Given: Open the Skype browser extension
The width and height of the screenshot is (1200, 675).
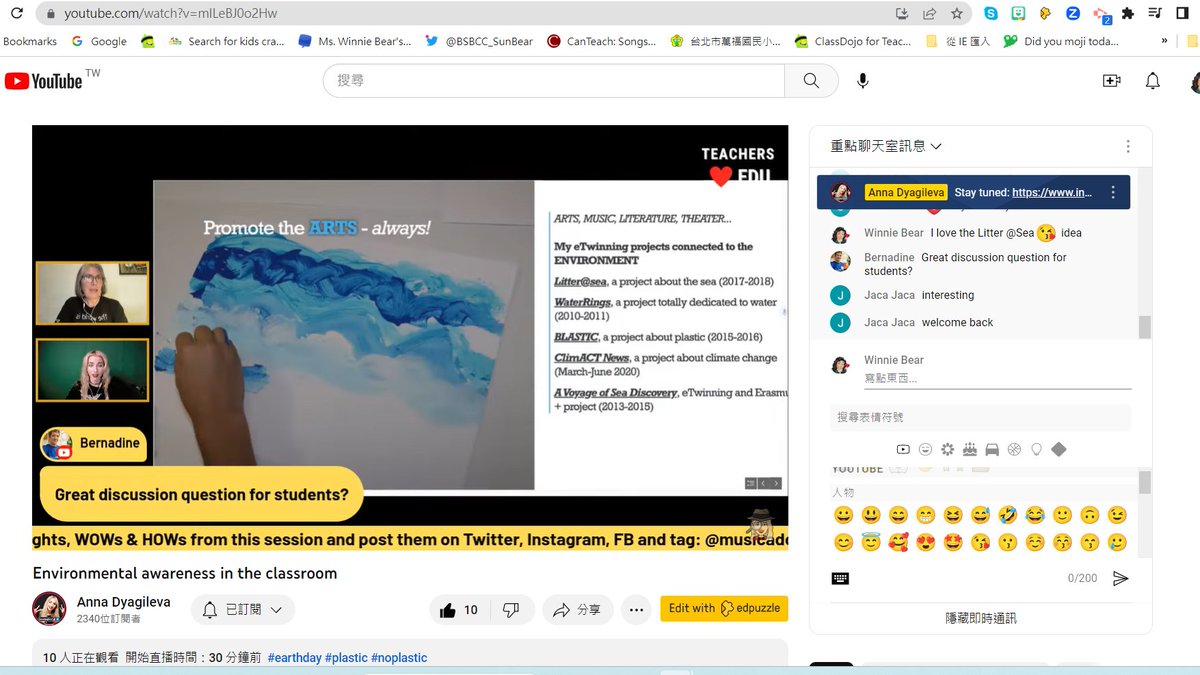Looking at the screenshot, I should 991,14.
